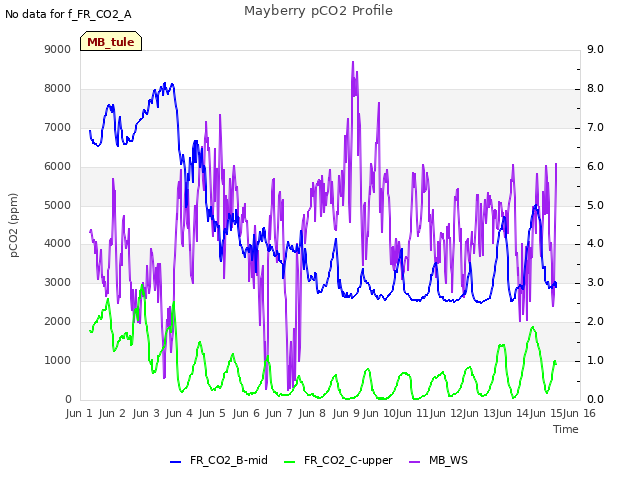Click the FR_CO2_C-upper legend label
Viewport: 640px width, 480px height.
(348, 460)
